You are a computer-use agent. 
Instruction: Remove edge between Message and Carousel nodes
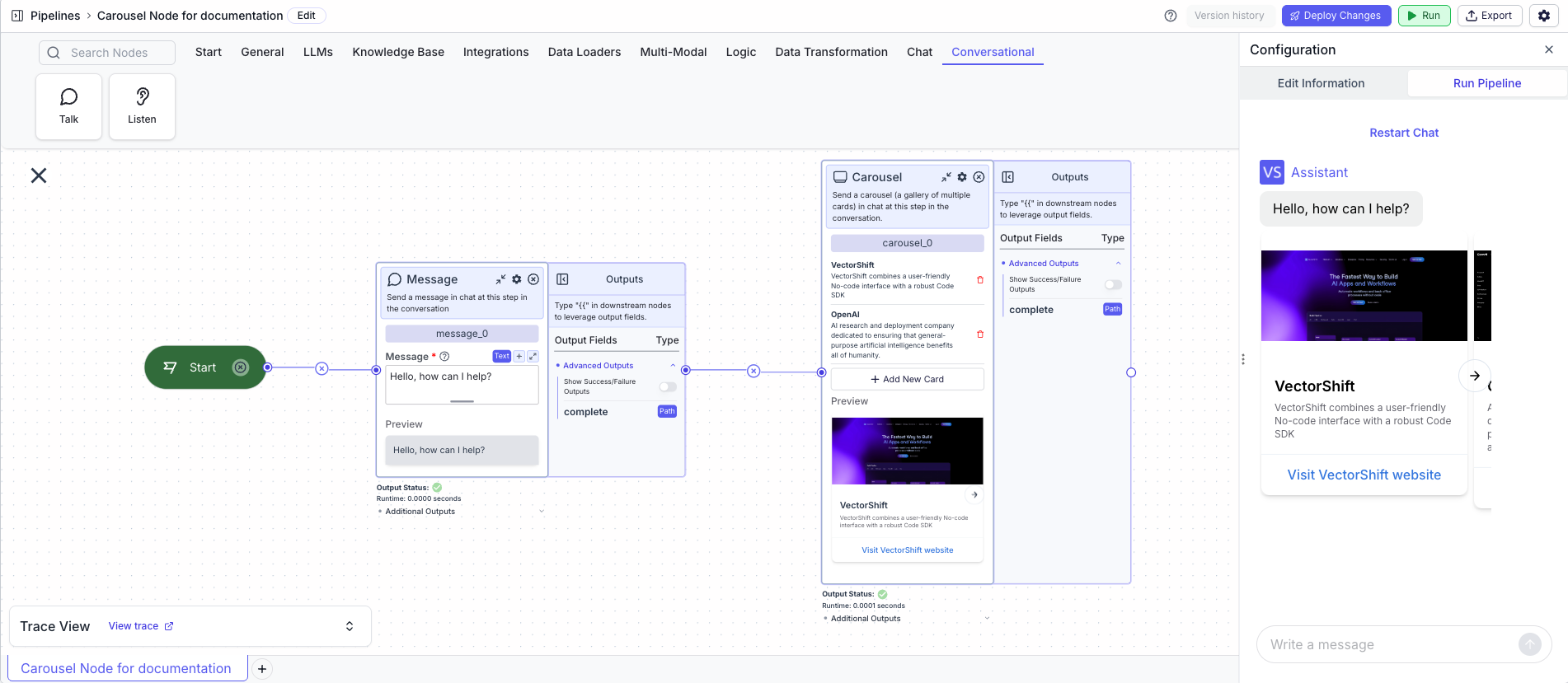753,371
